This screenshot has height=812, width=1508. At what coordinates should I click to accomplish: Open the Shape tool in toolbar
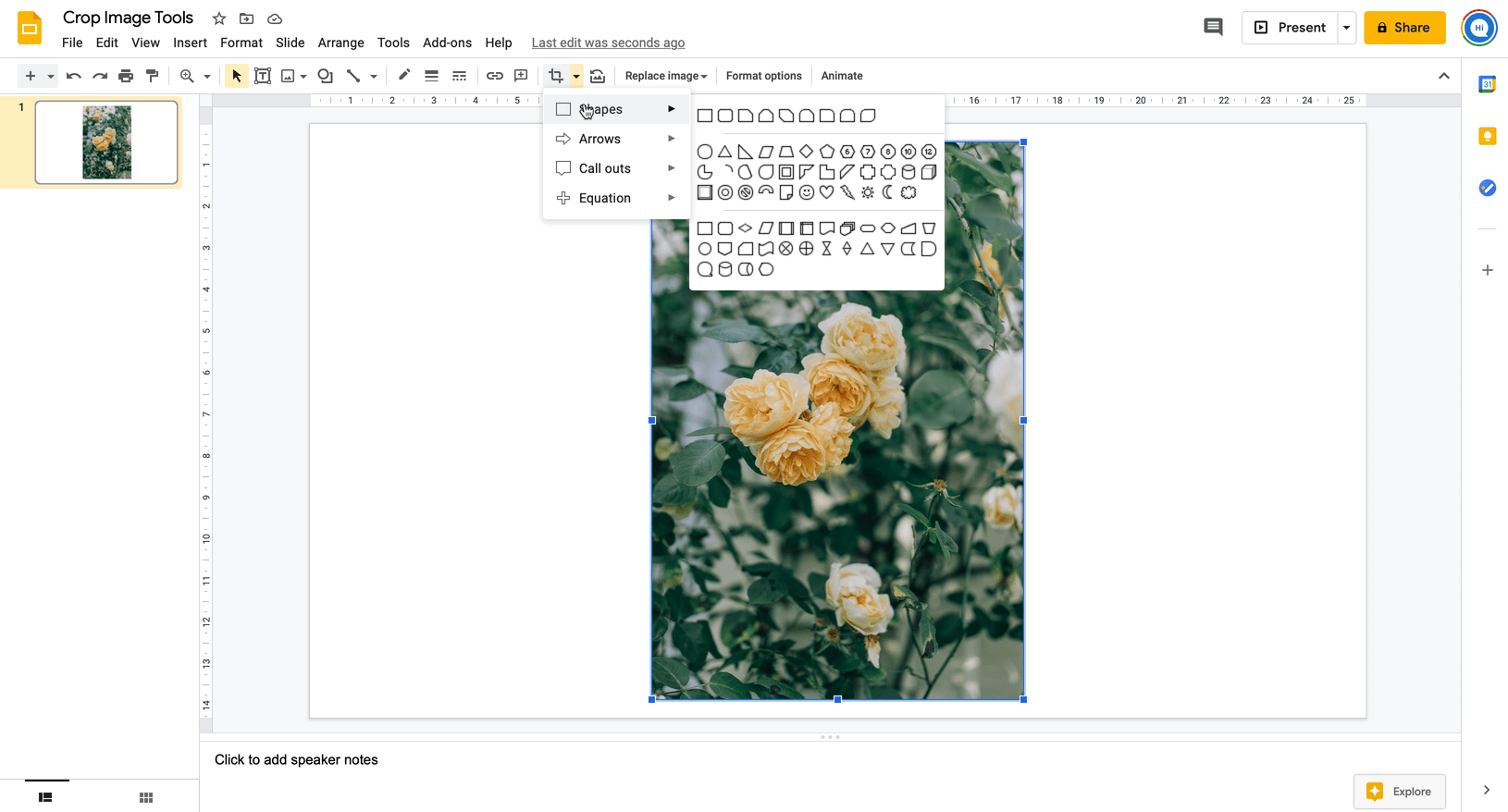point(325,76)
